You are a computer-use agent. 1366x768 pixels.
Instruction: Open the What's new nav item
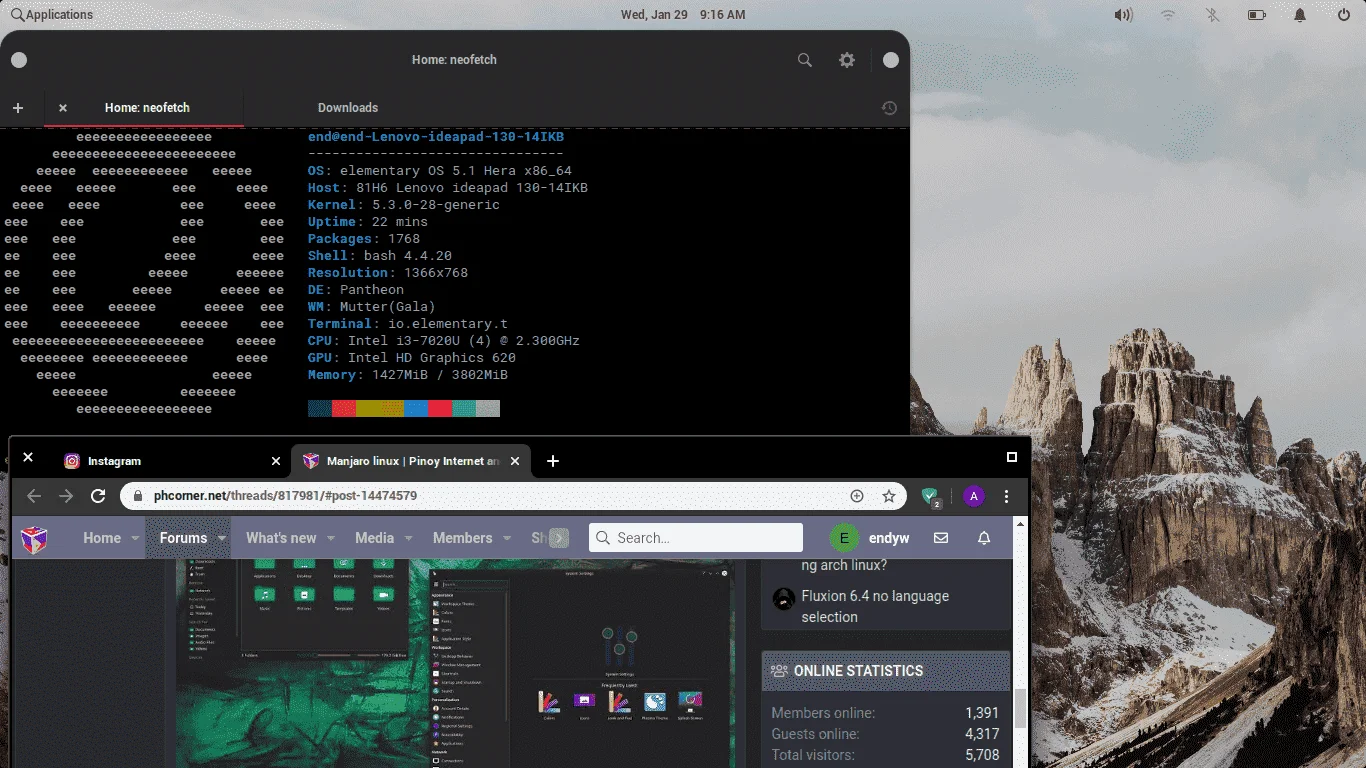click(281, 538)
